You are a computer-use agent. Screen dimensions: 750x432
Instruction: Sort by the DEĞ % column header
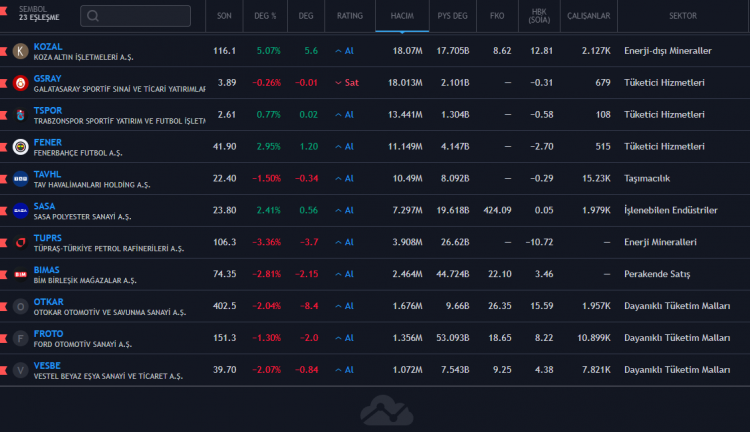265,16
